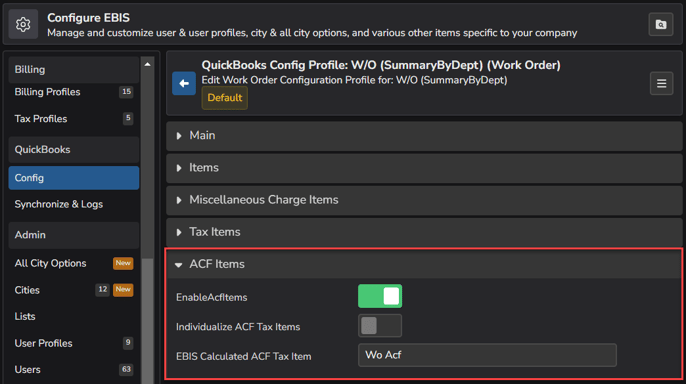Click the EnableAcfItems label

click(x=211, y=297)
